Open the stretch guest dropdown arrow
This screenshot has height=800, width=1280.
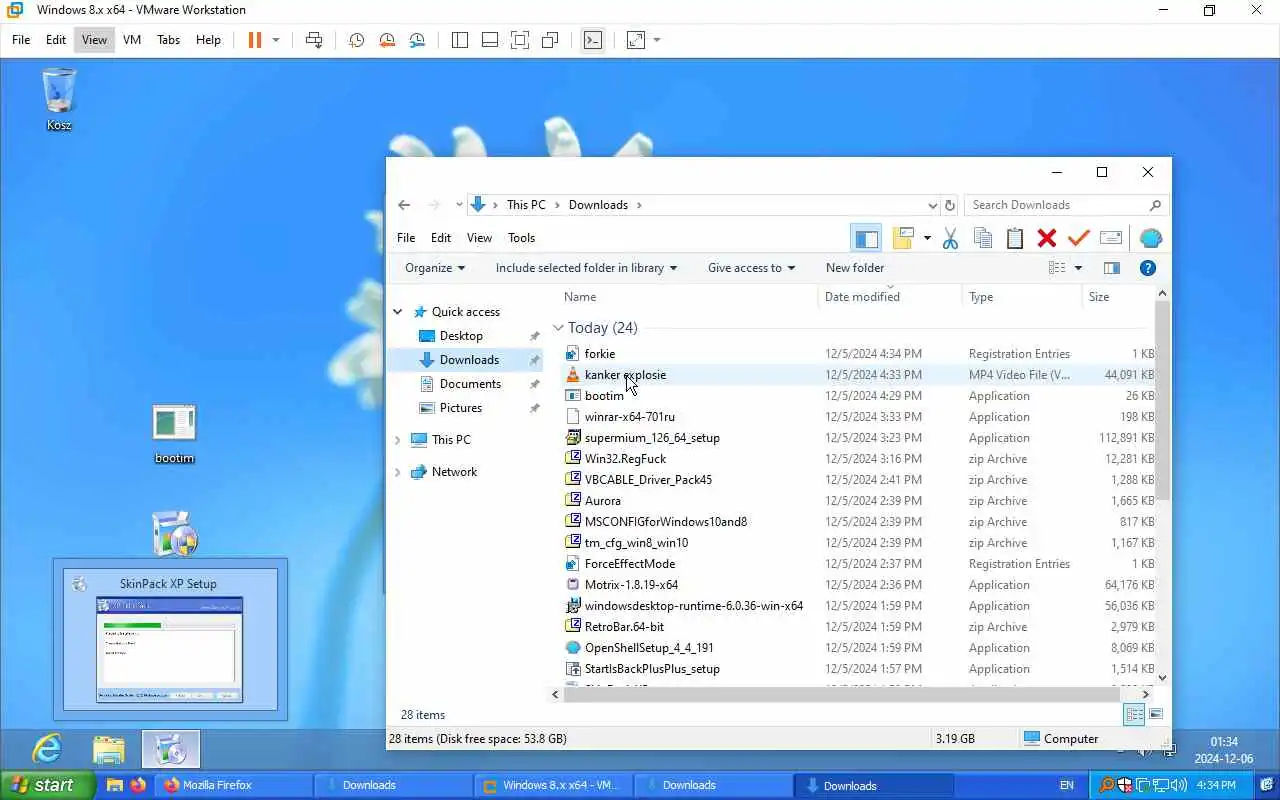pyautogui.click(x=657, y=40)
